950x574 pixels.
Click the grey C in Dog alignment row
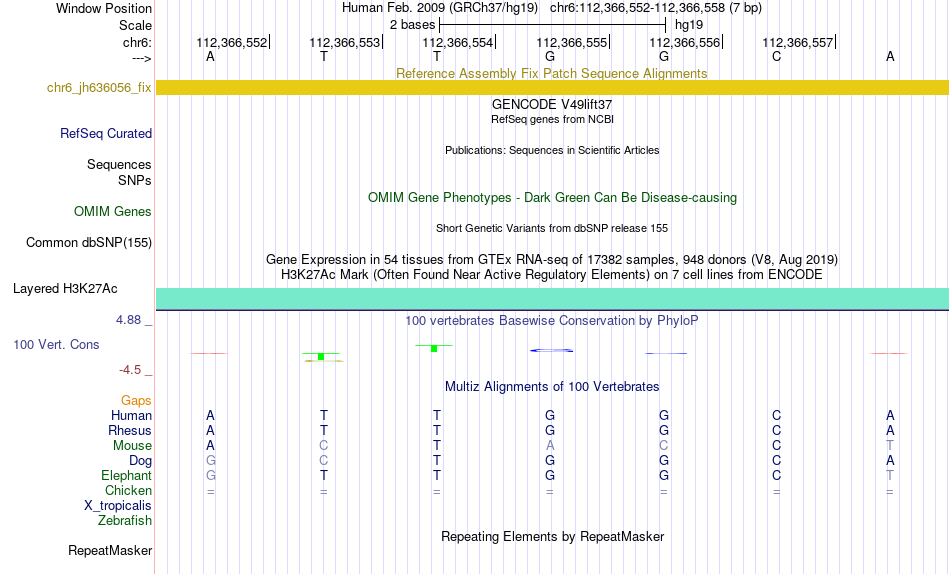(x=324, y=461)
